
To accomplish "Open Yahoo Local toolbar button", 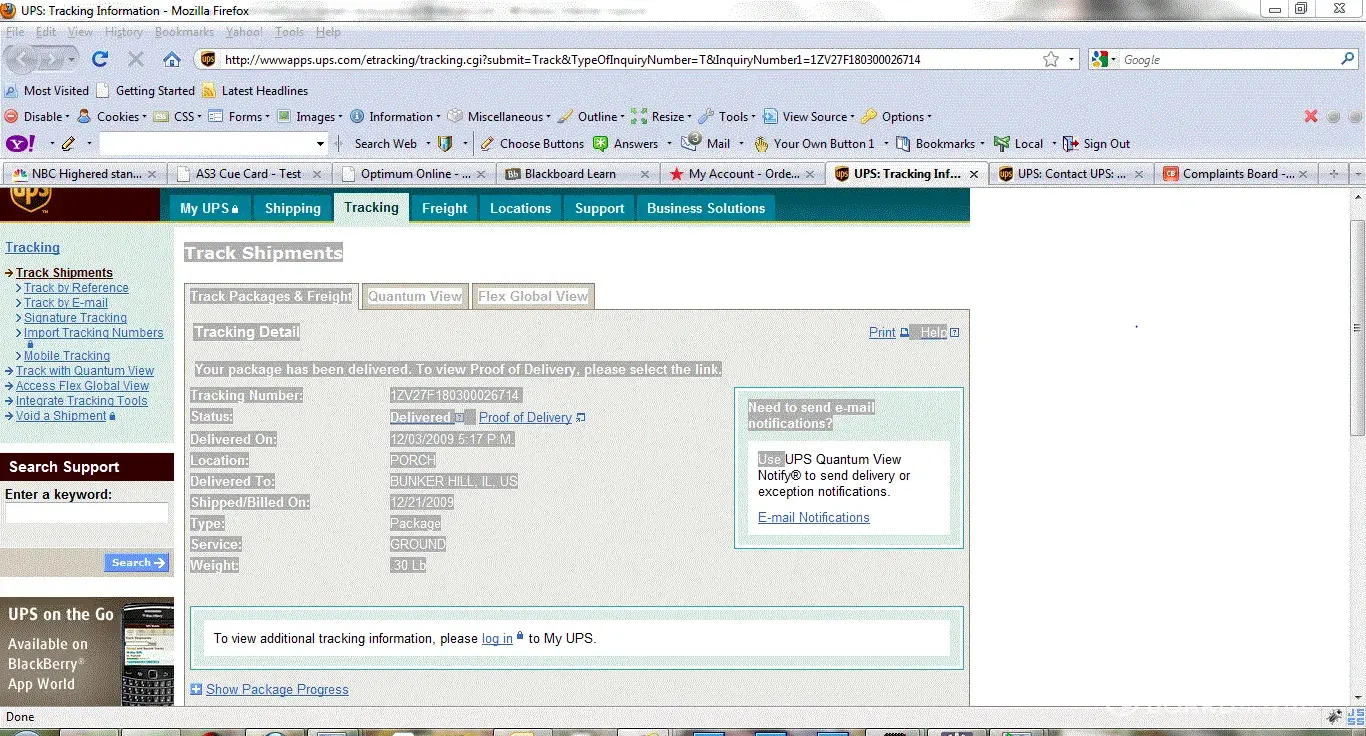I will click(x=1018, y=144).
